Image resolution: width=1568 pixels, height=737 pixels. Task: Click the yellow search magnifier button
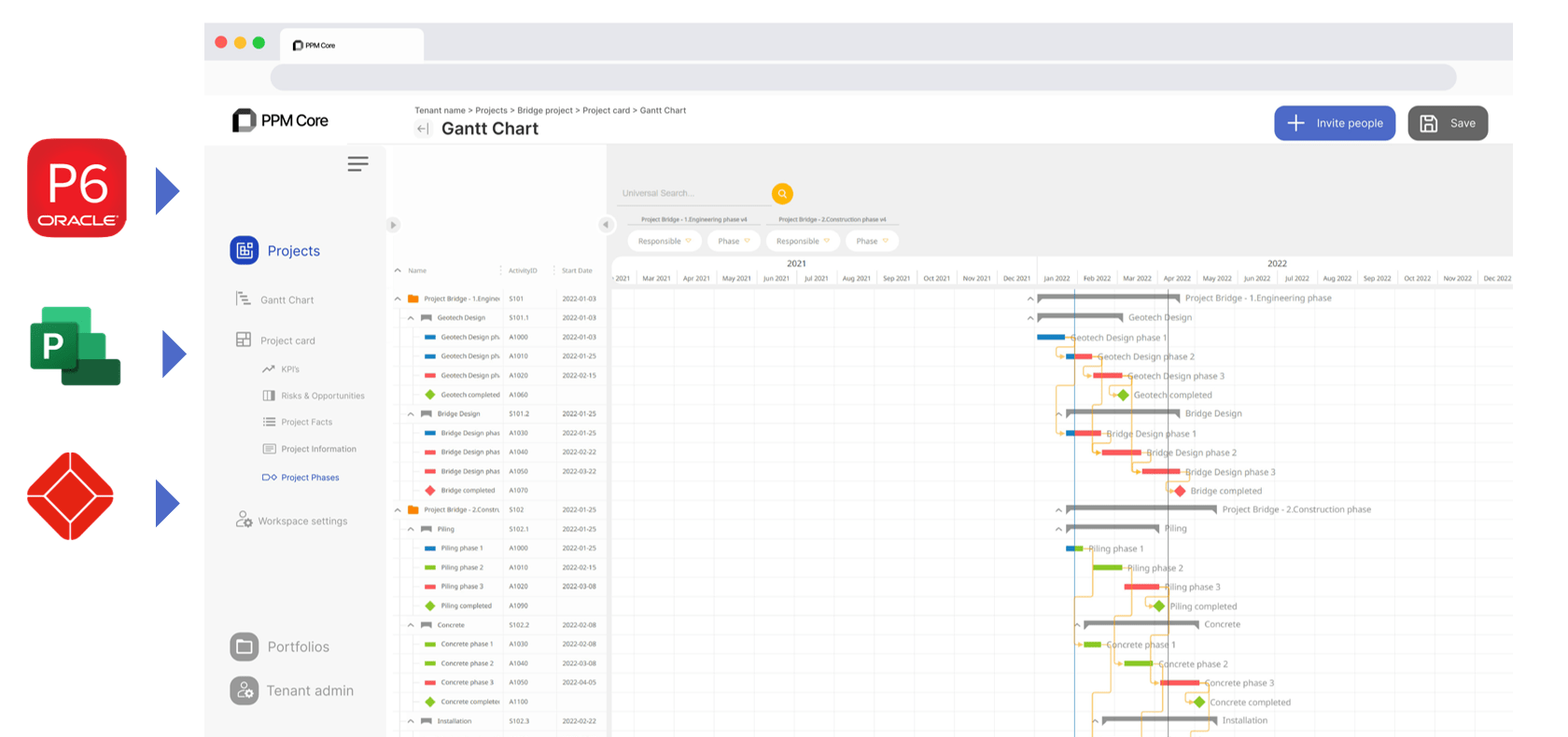pyautogui.click(x=782, y=193)
